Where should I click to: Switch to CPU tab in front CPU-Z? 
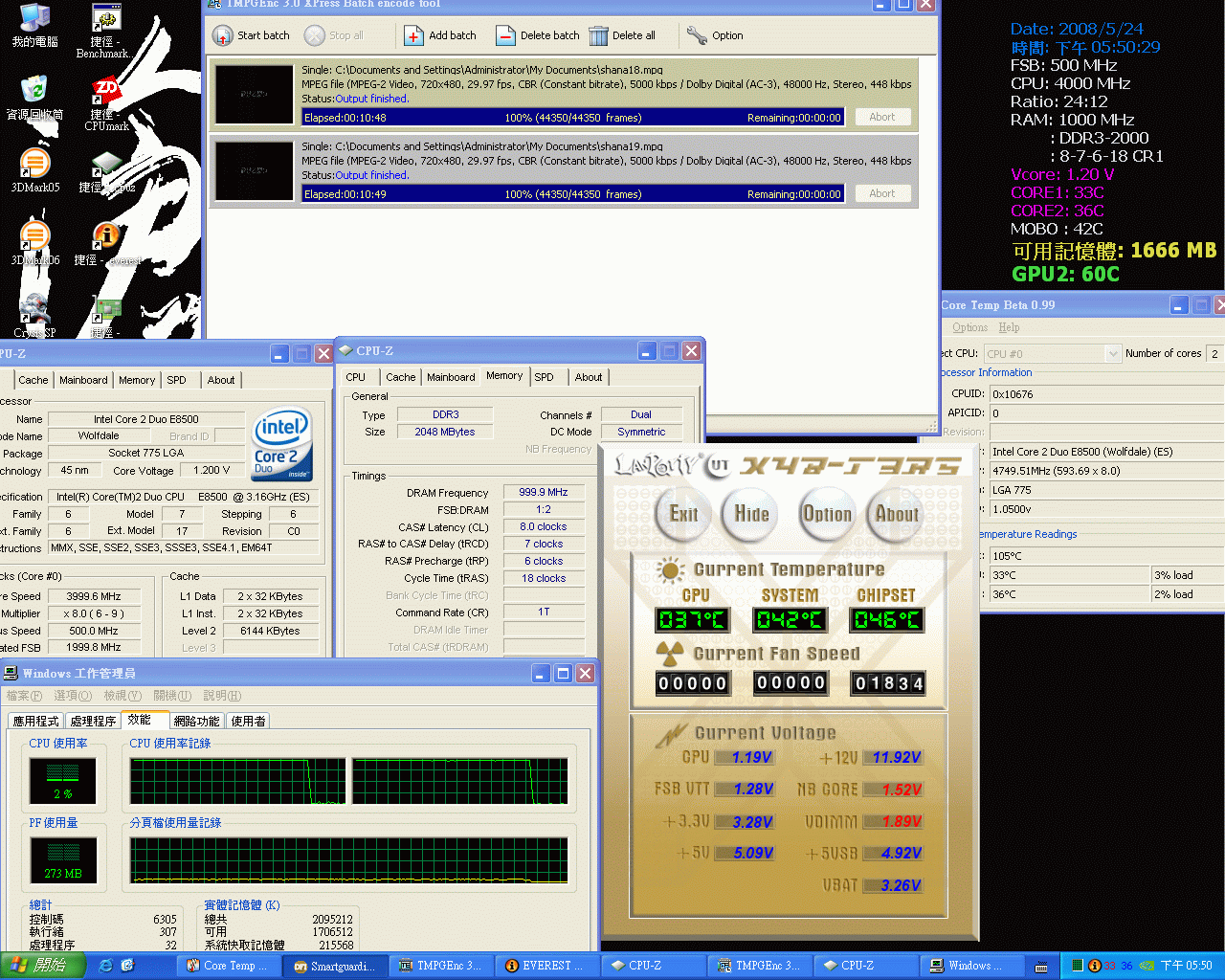[356, 377]
